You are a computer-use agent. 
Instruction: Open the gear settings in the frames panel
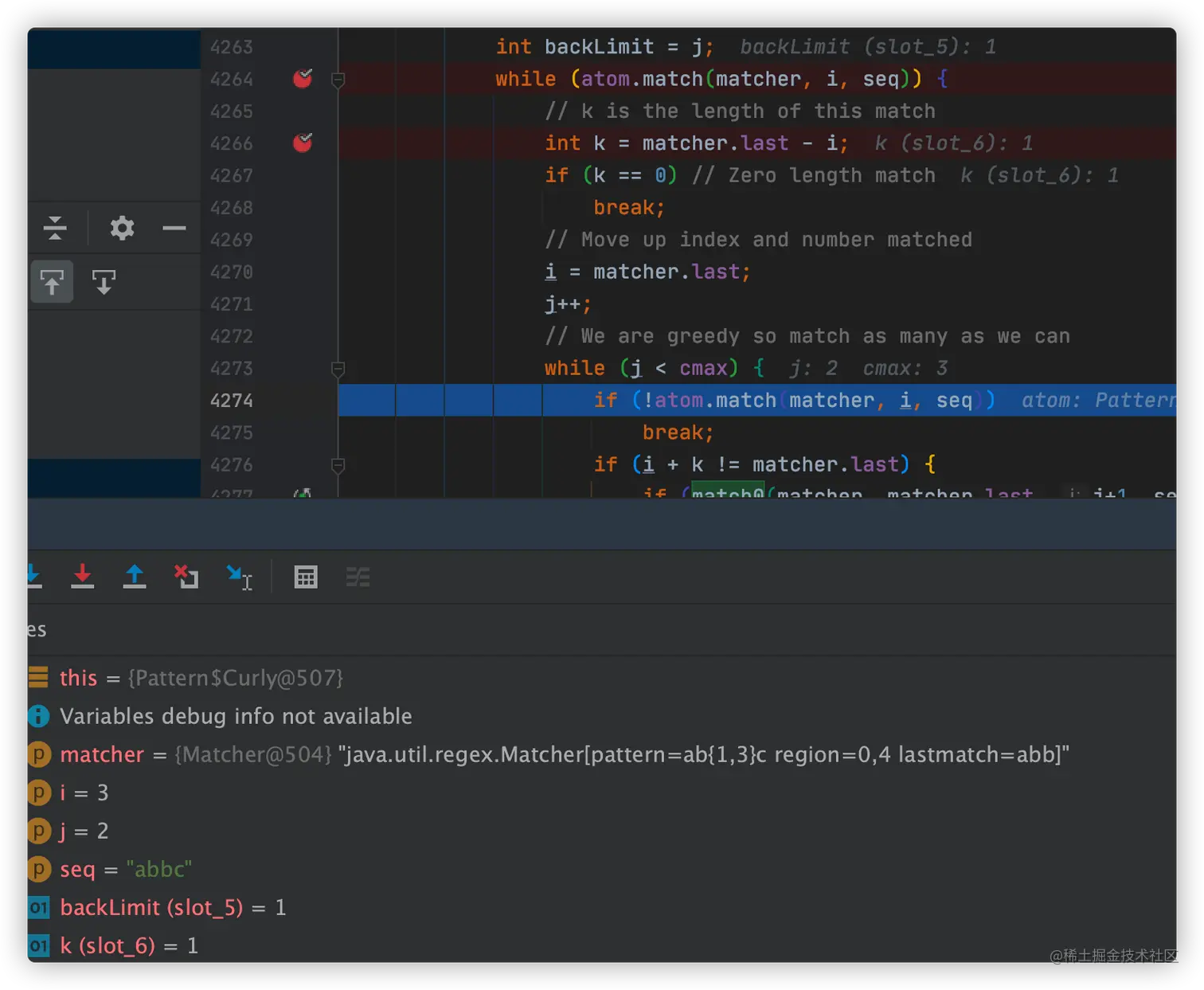point(122,228)
